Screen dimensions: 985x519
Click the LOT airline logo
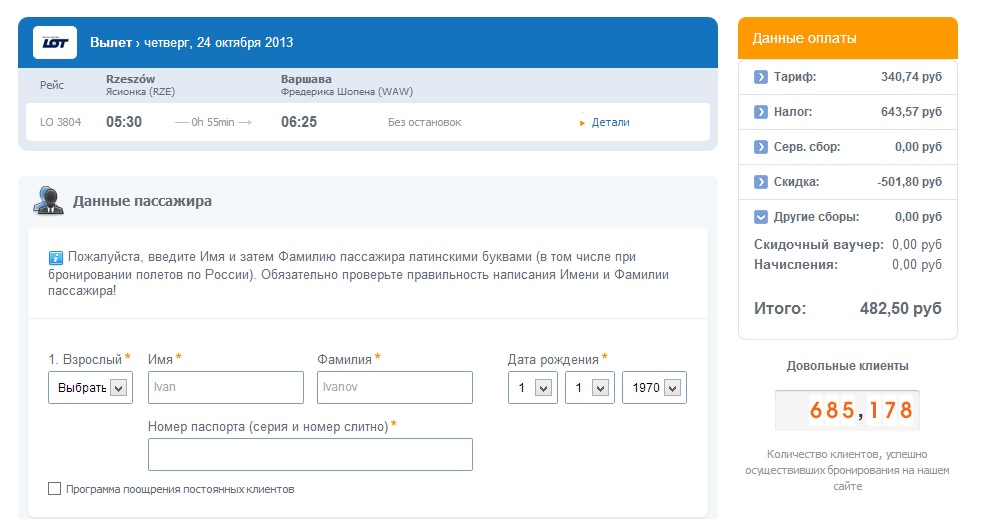55,42
